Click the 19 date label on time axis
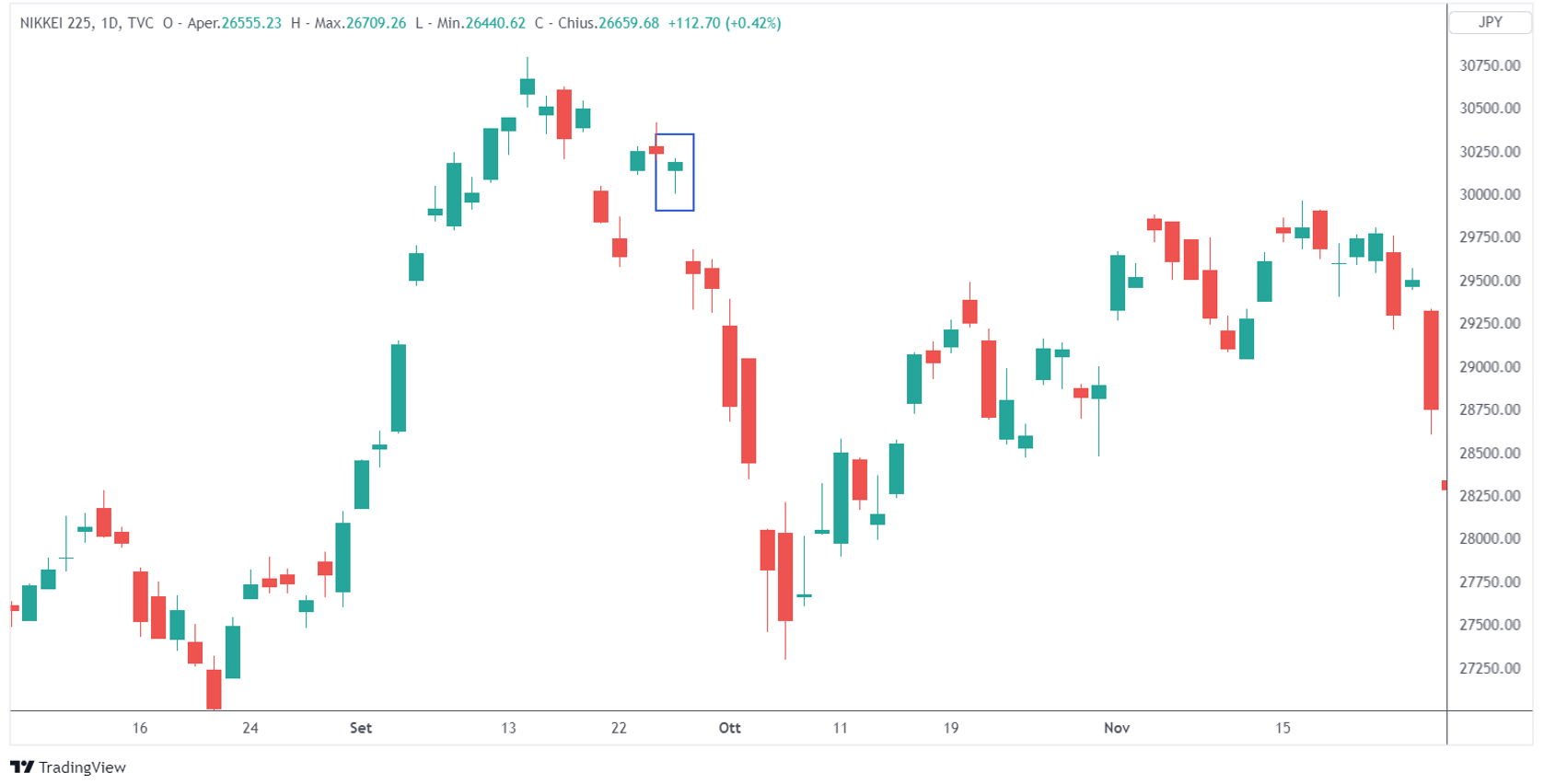Viewport: 1544px width, 784px height. pyautogui.click(x=951, y=728)
